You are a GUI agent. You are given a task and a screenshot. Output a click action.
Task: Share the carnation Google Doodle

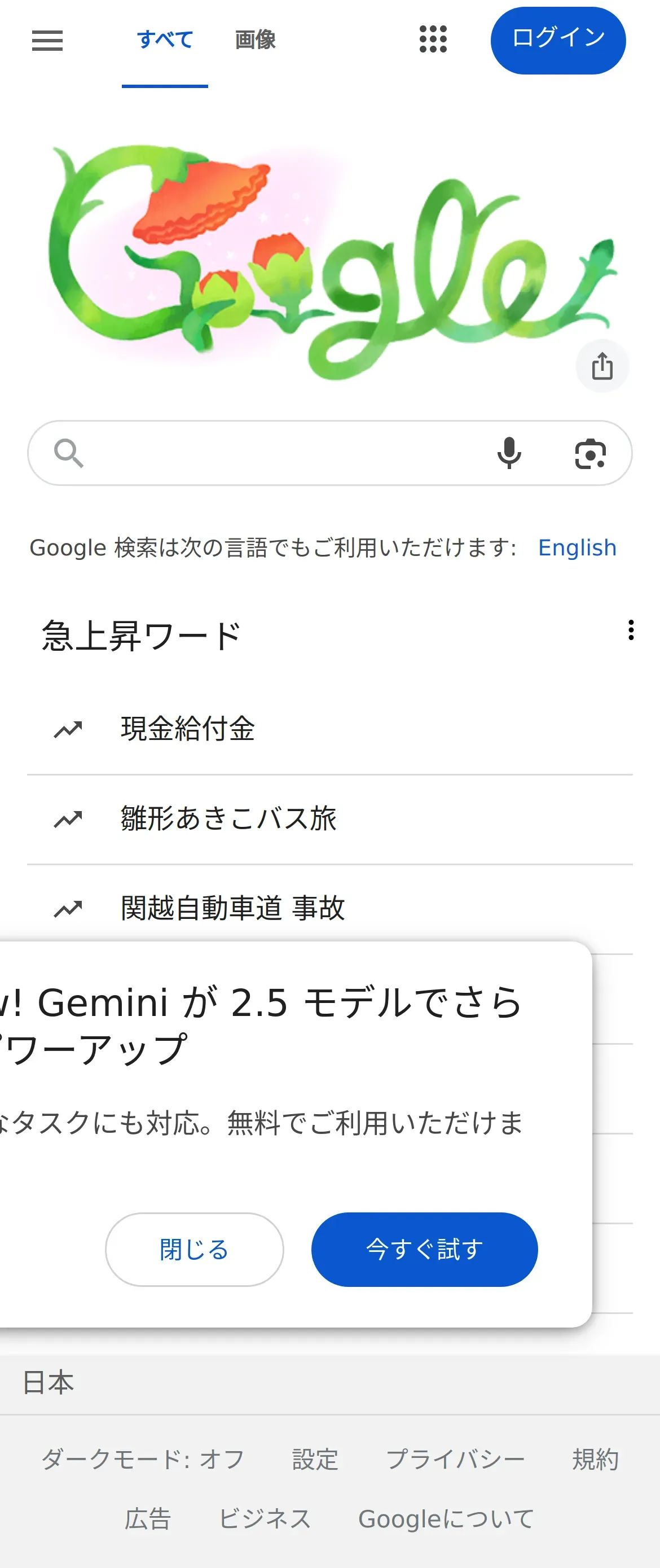602,366
